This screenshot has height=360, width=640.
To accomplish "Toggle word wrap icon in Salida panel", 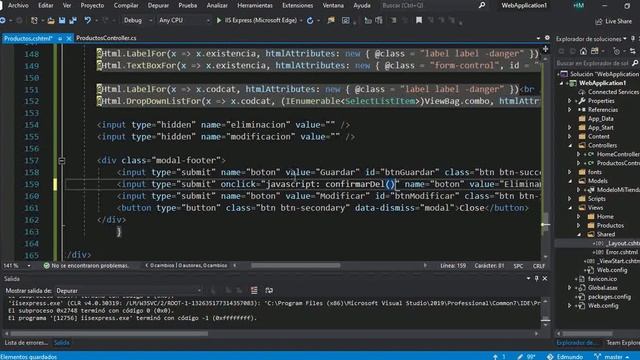I will tap(269, 290).
